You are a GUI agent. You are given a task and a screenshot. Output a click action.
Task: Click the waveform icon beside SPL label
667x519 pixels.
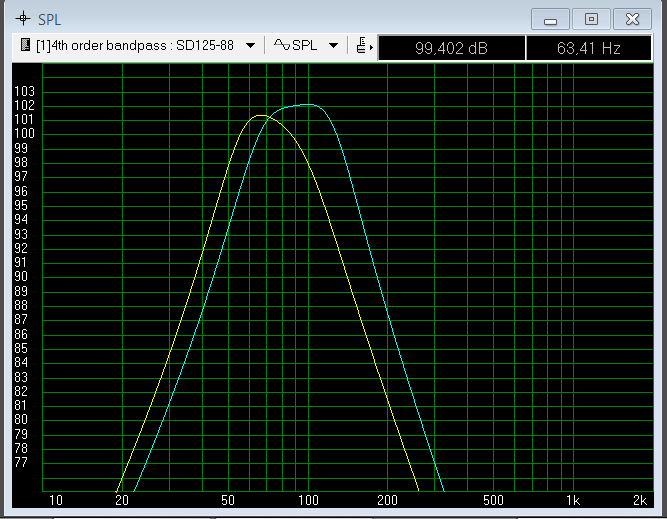click(282, 46)
